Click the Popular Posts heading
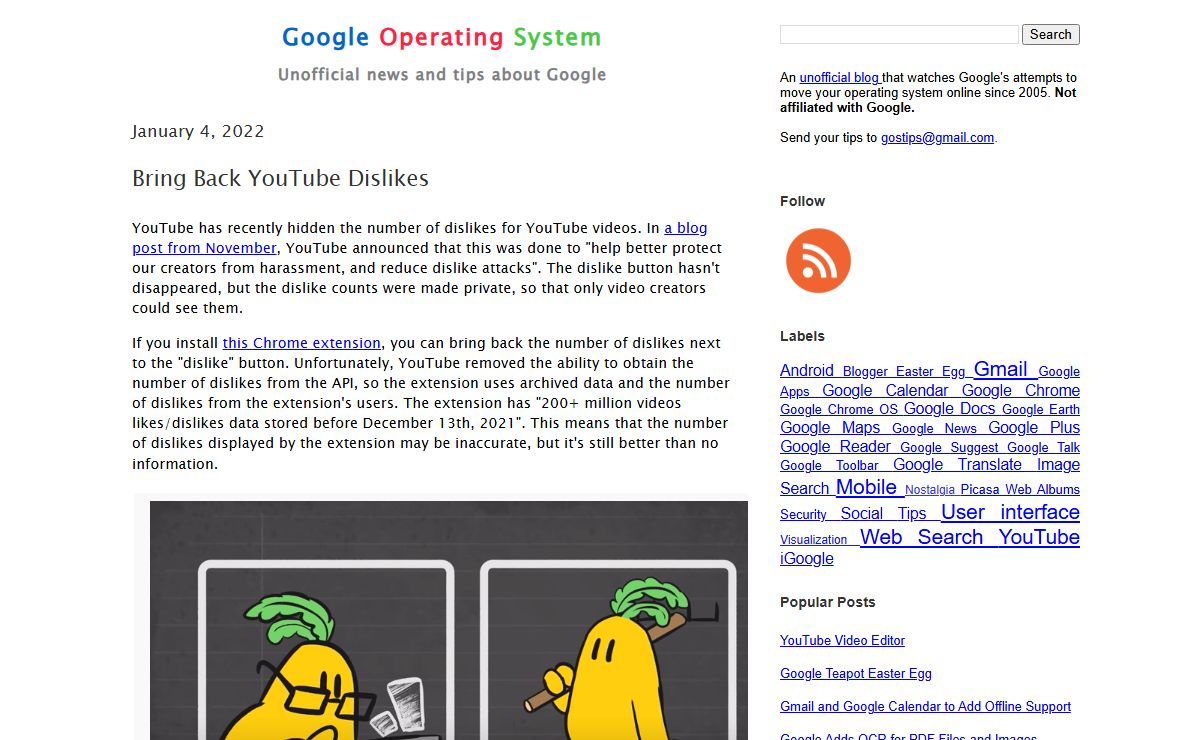The height and width of the screenshot is (740, 1200). [x=827, y=602]
